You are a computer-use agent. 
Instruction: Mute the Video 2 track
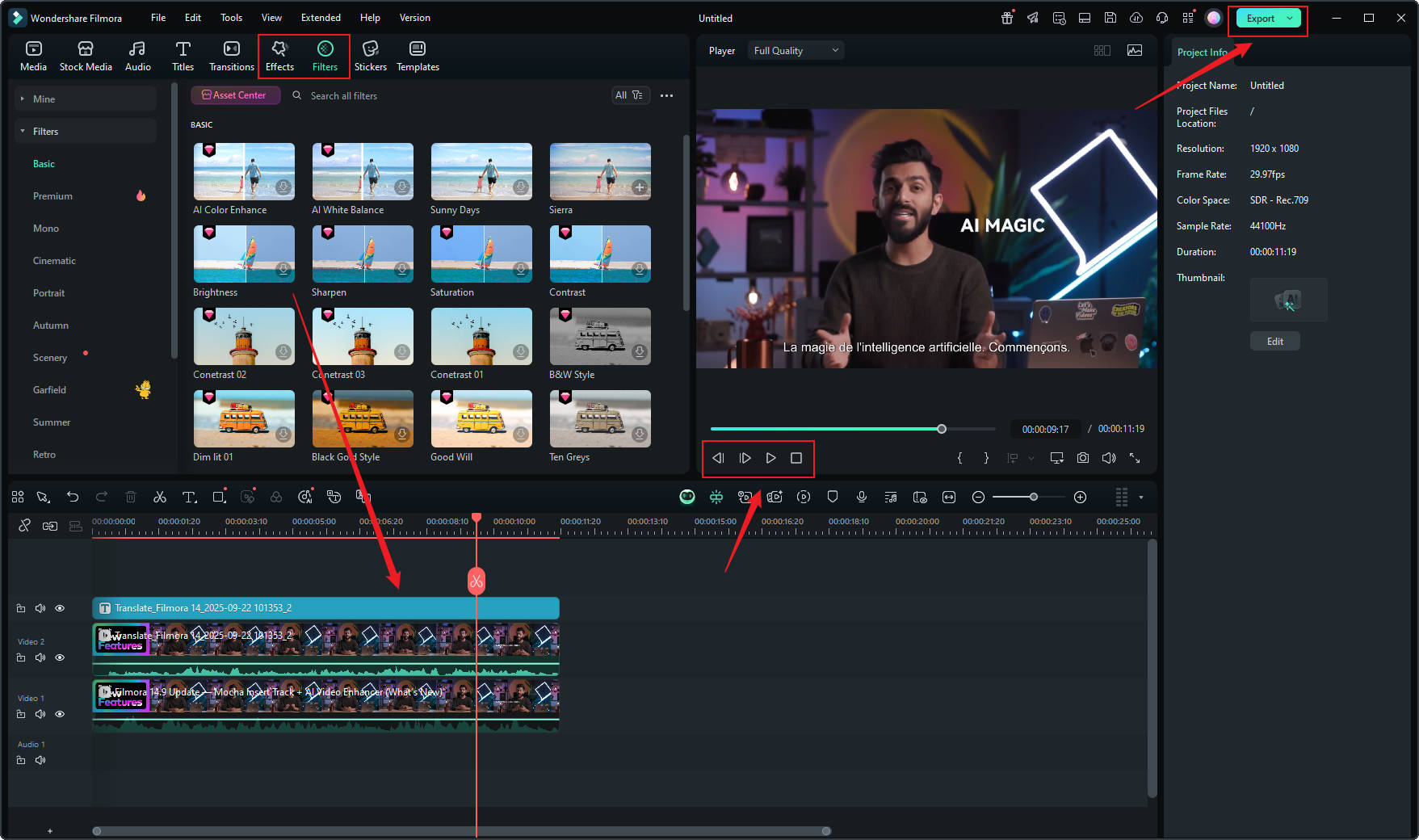pos(40,657)
